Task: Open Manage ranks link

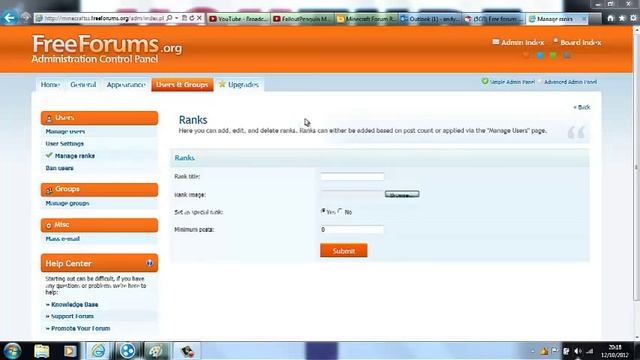Action: click(x=75, y=156)
